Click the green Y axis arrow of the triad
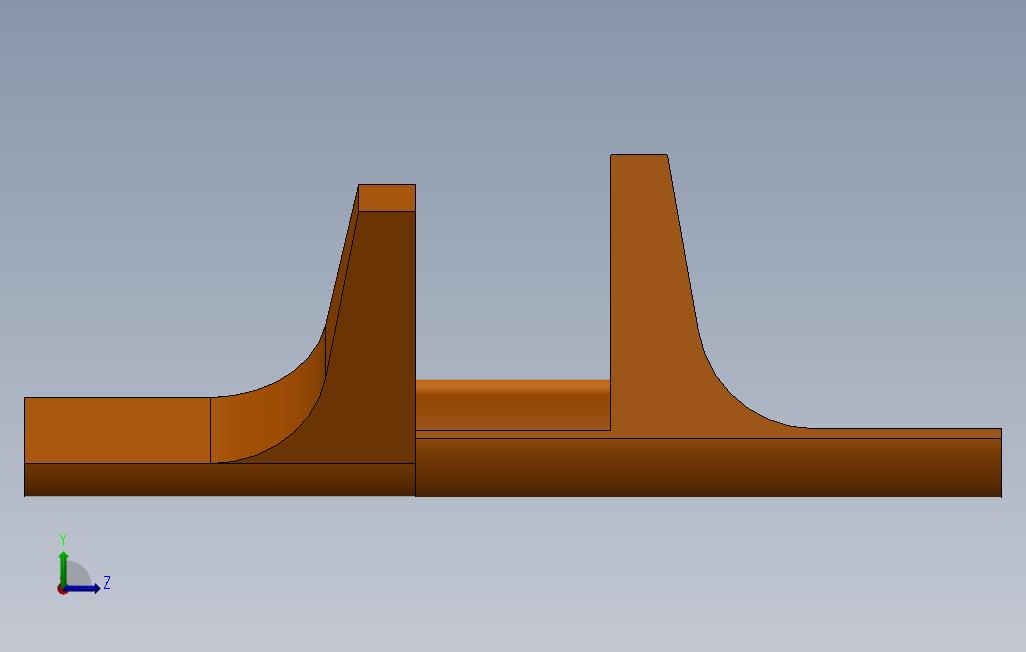The width and height of the screenshot is (1026, 652). (63, 568)
